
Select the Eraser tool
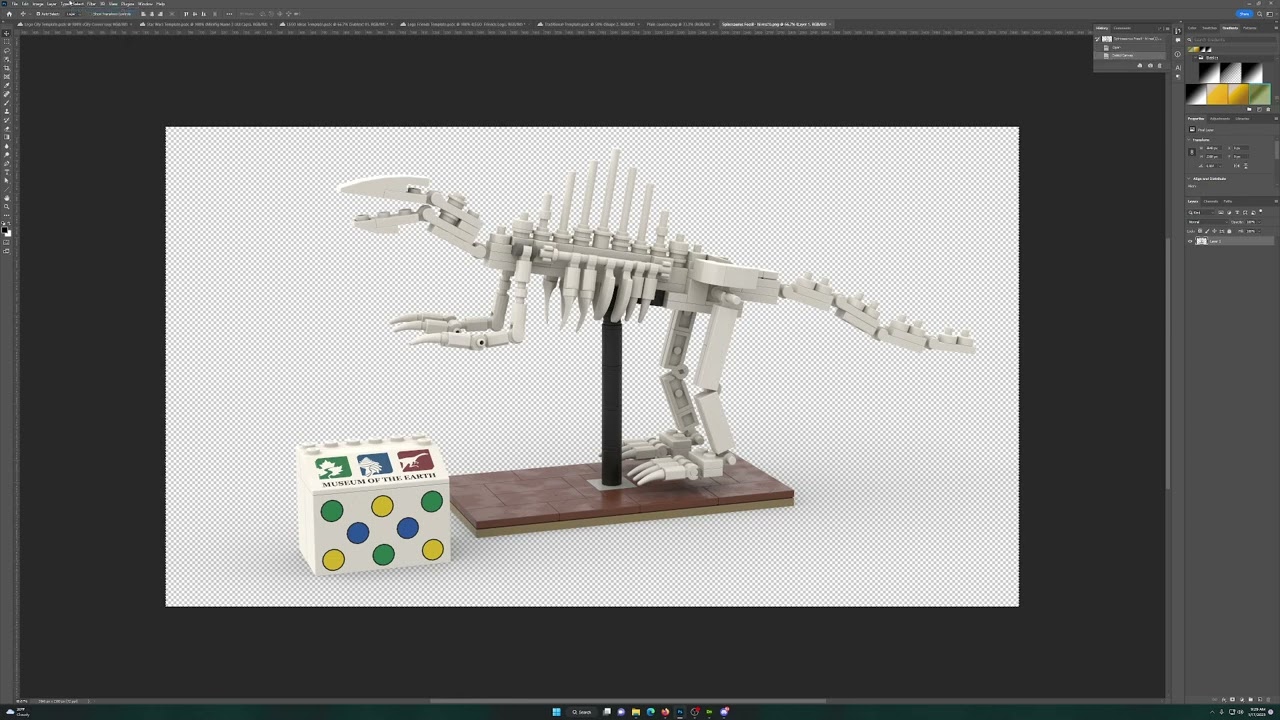6,128
